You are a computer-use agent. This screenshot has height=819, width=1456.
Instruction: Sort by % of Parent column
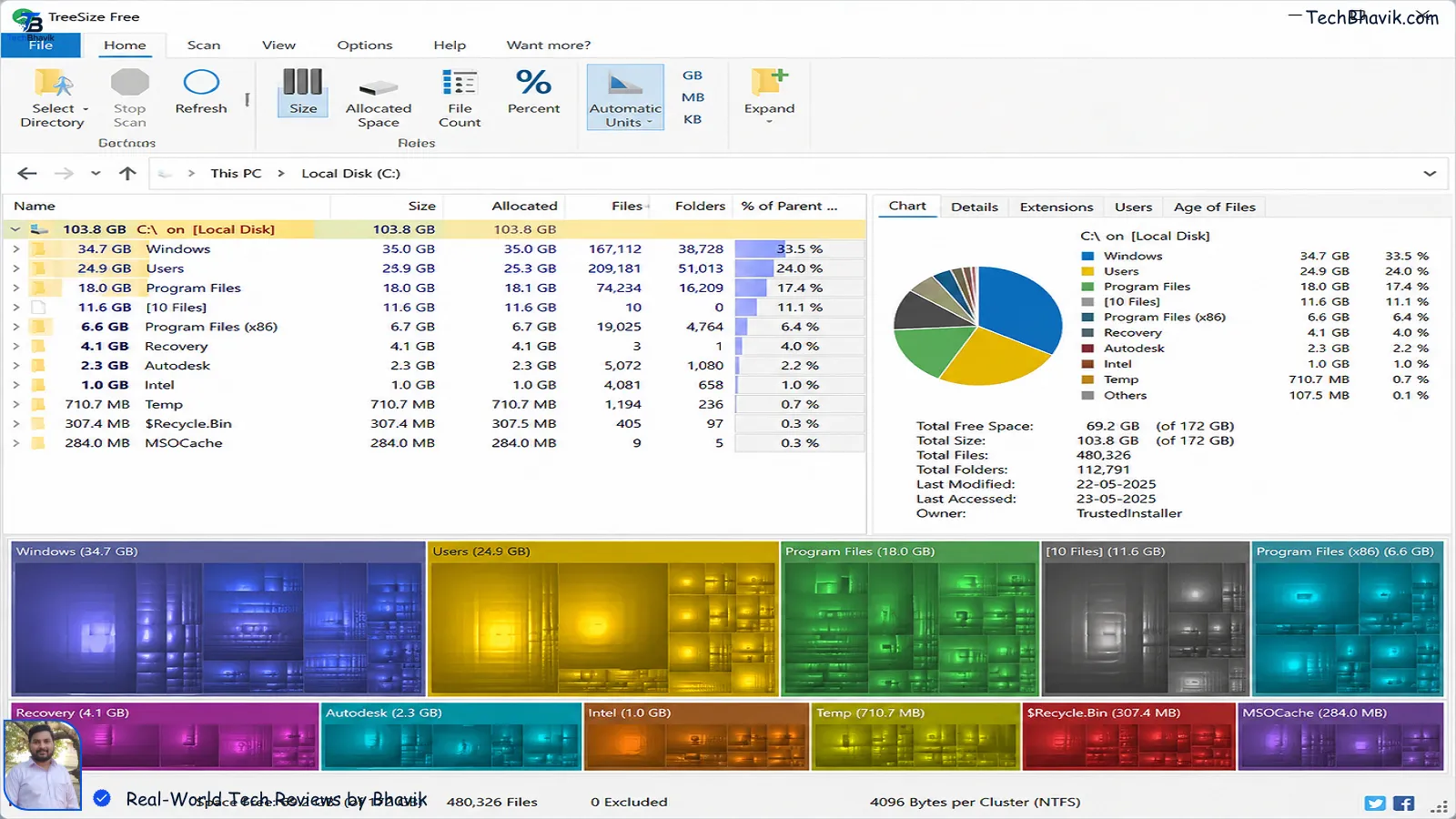point(798,206)
